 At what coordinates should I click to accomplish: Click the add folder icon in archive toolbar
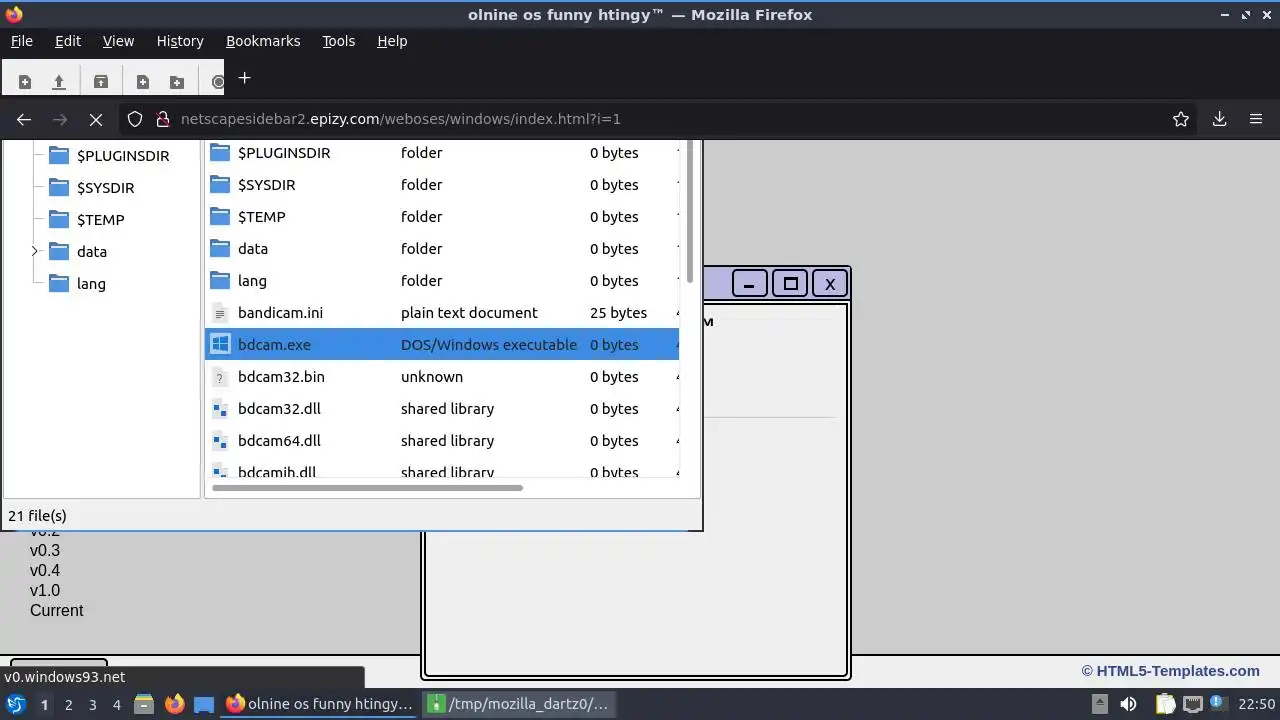point(177,82)
